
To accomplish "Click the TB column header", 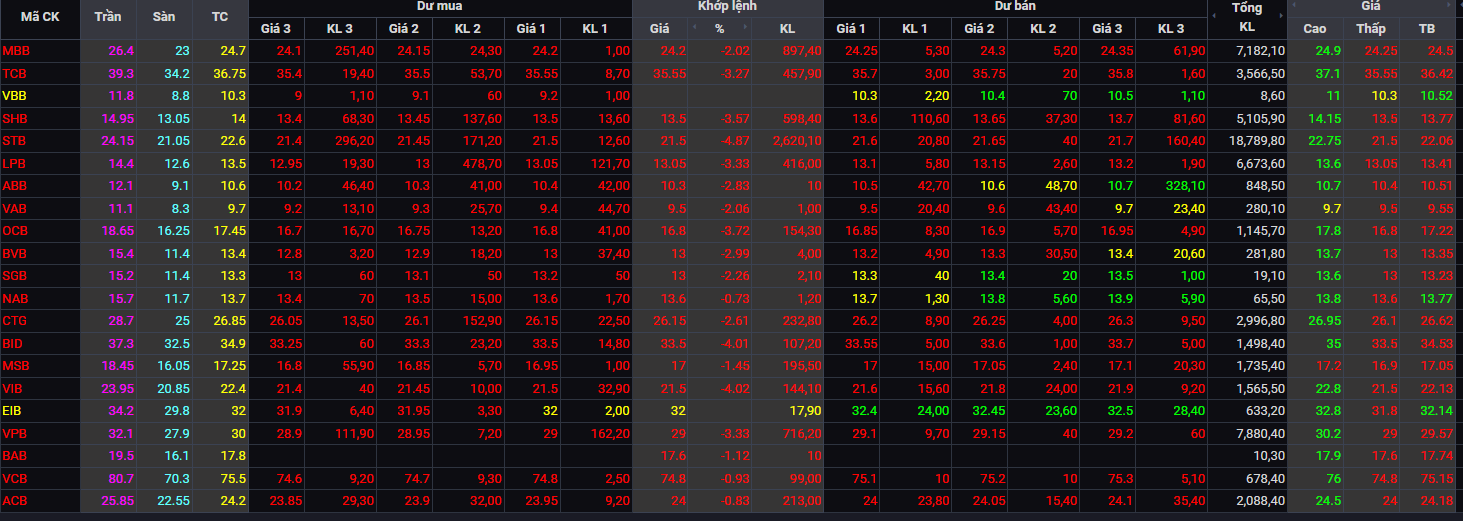I will (1427, 28).
